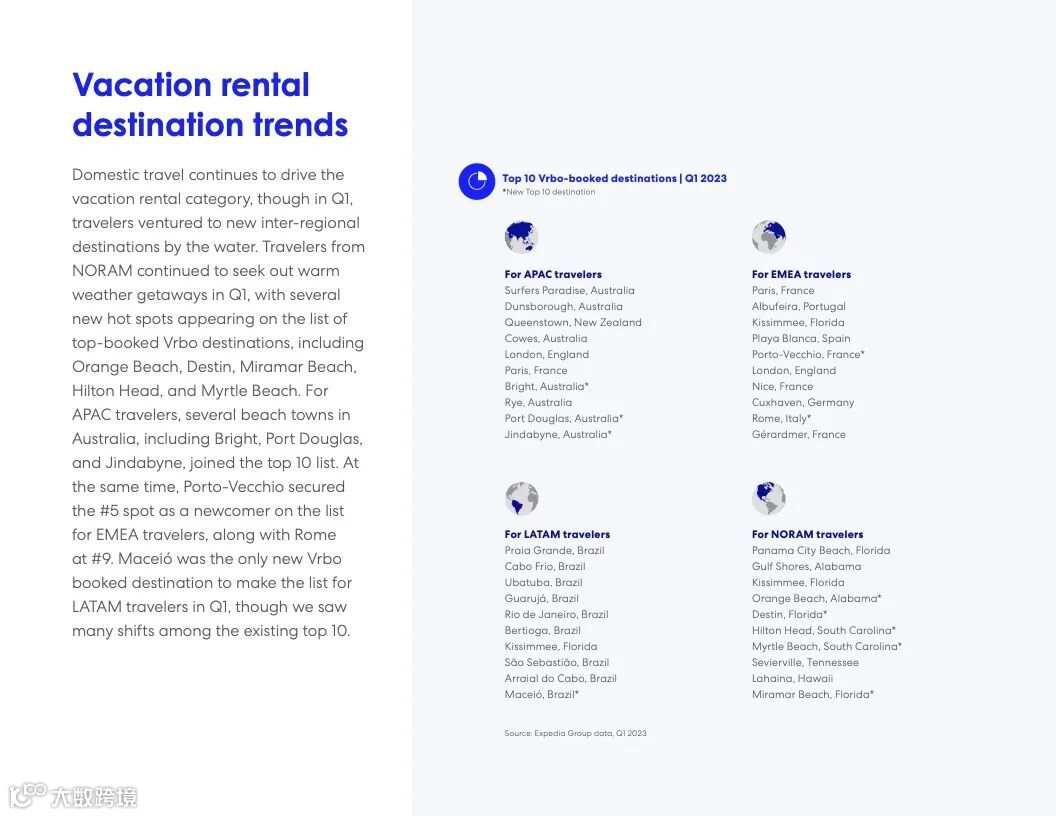Click the EMEA globe icon
The width and height of the screenshot is (1056, 816).
coord(769,237)
